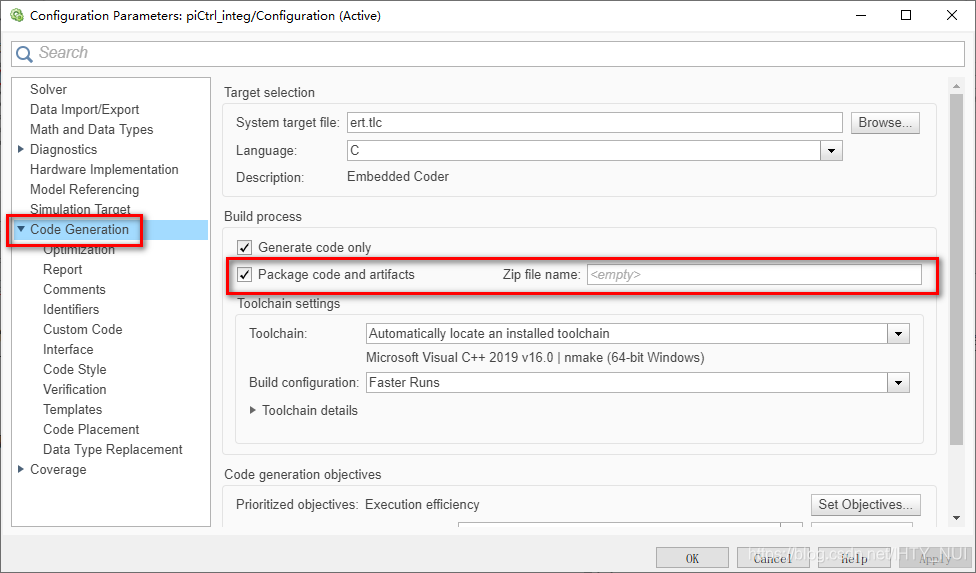Select Identifiers settings
976x573 pixels.
[70, 309]
